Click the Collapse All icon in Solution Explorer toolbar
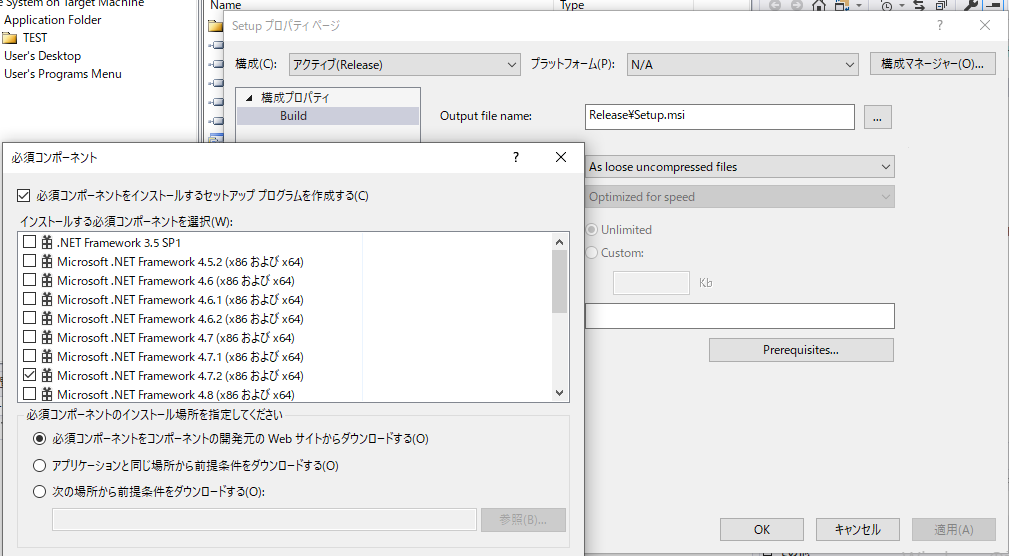The image size is (1009, 556). tap(941, 5)
